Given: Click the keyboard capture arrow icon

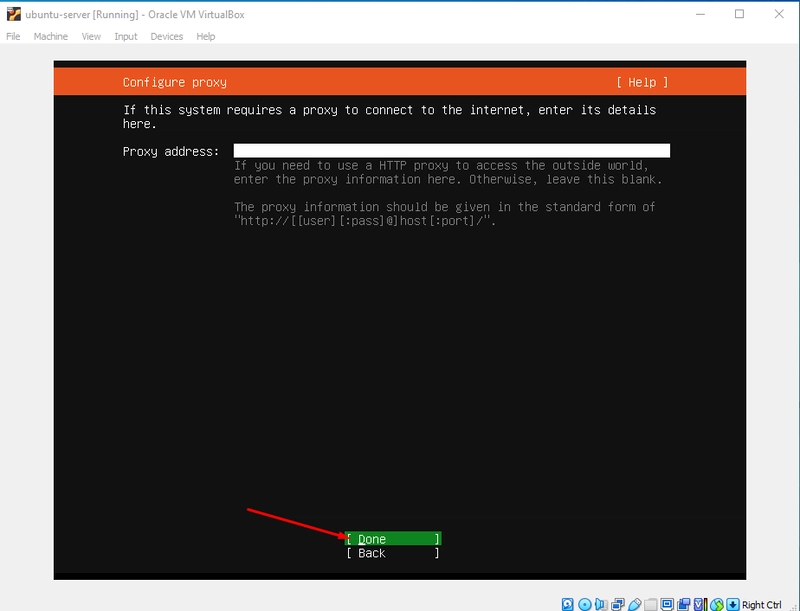Looking at the screenshot, I should (x=733, y=605).
